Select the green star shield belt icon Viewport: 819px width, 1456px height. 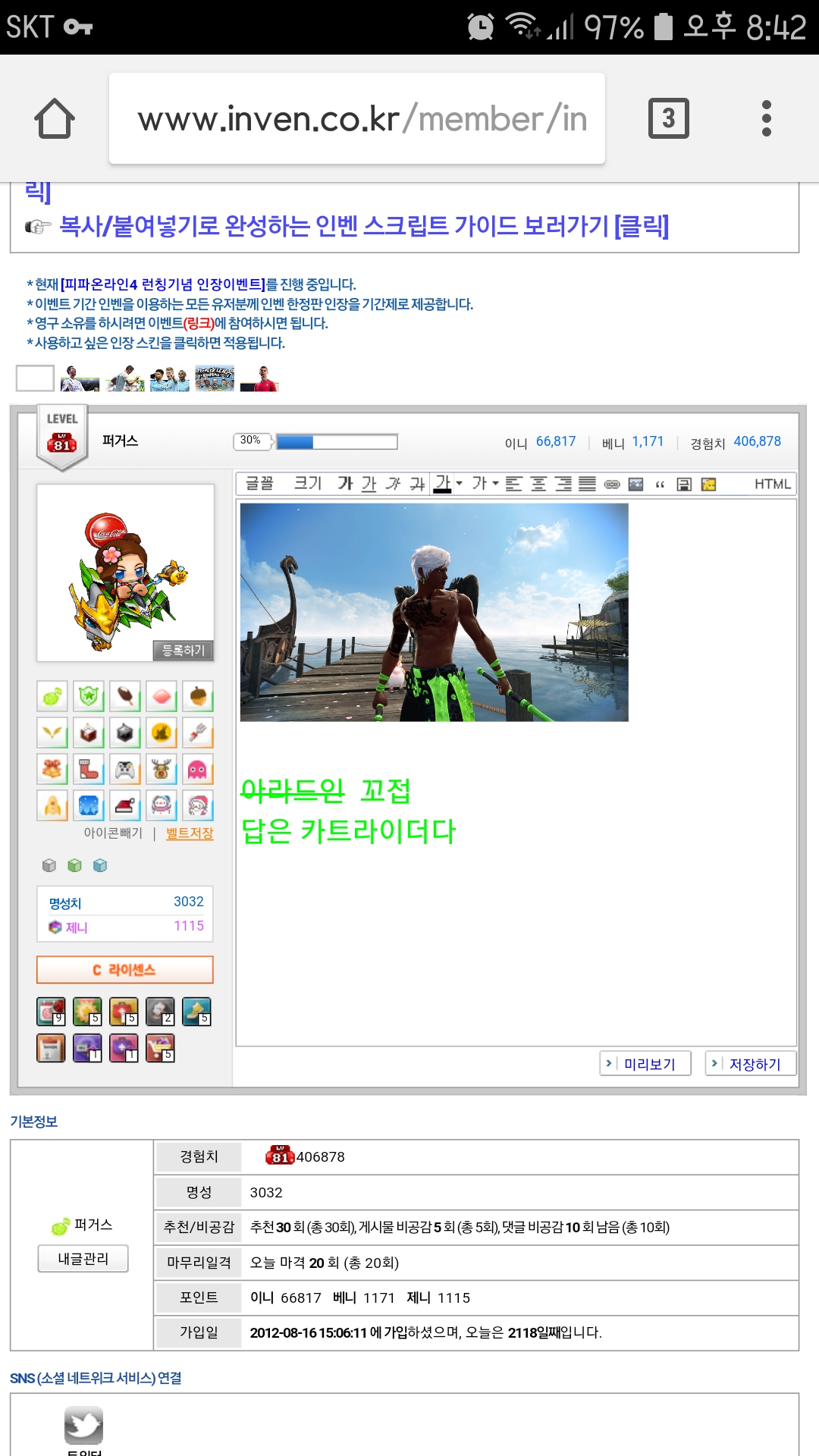89,696
